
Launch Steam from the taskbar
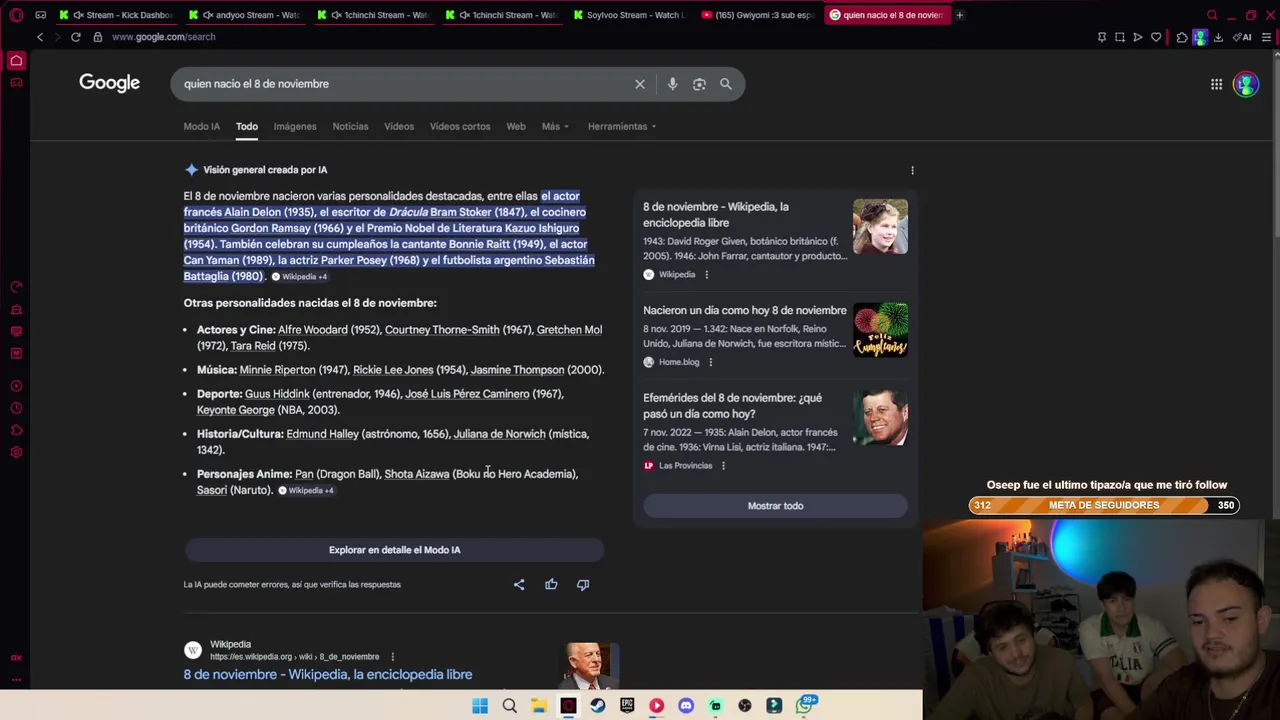point(597,706)
